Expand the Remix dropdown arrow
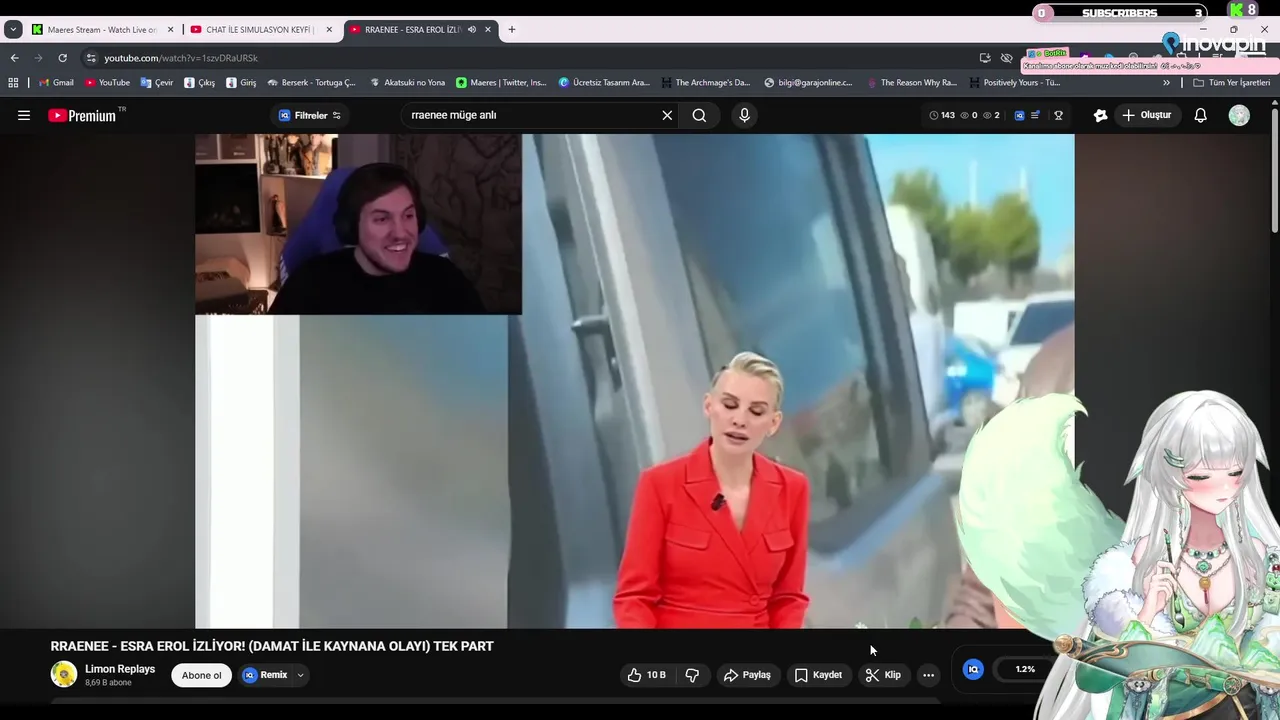 (300, 675)
